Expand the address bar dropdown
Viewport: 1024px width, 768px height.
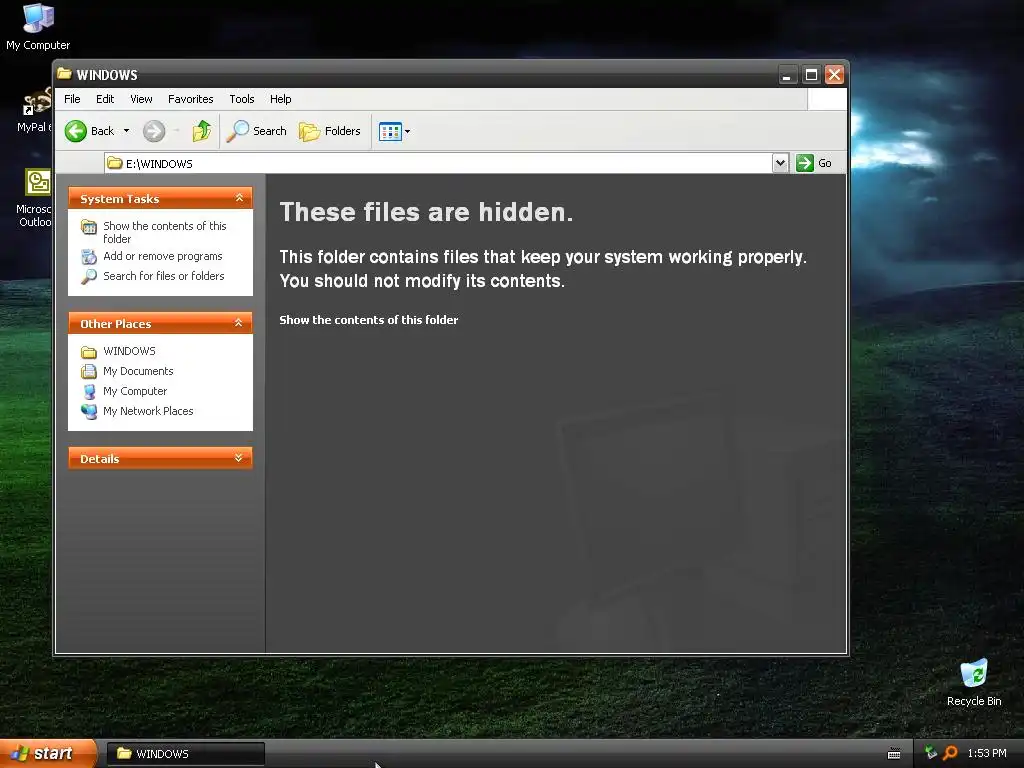[780, 163]
